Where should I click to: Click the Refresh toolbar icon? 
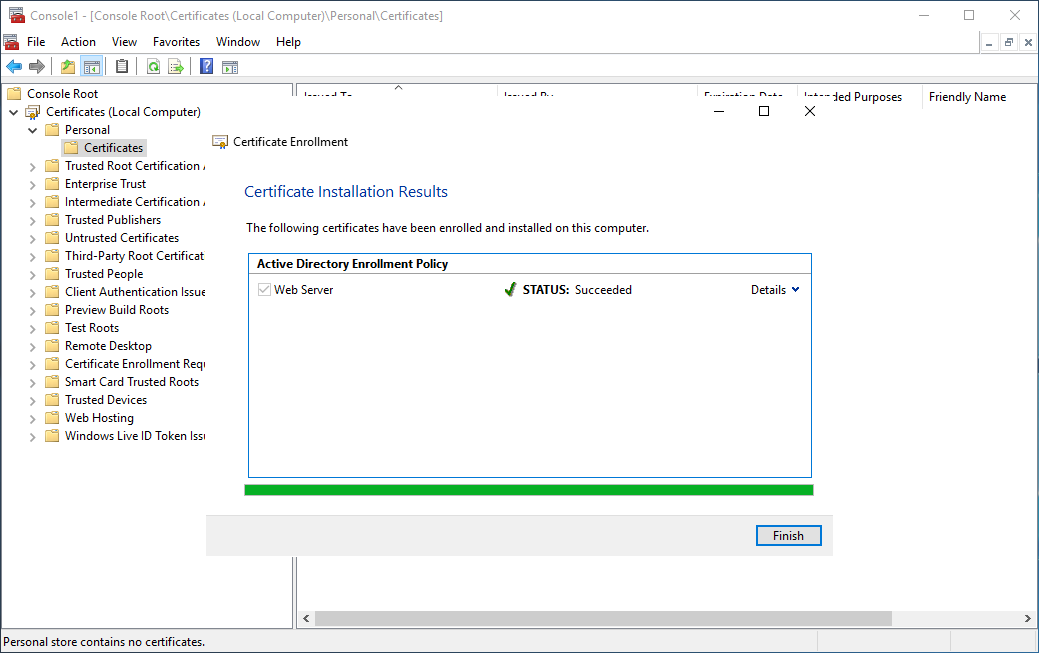tap(153, 67)
